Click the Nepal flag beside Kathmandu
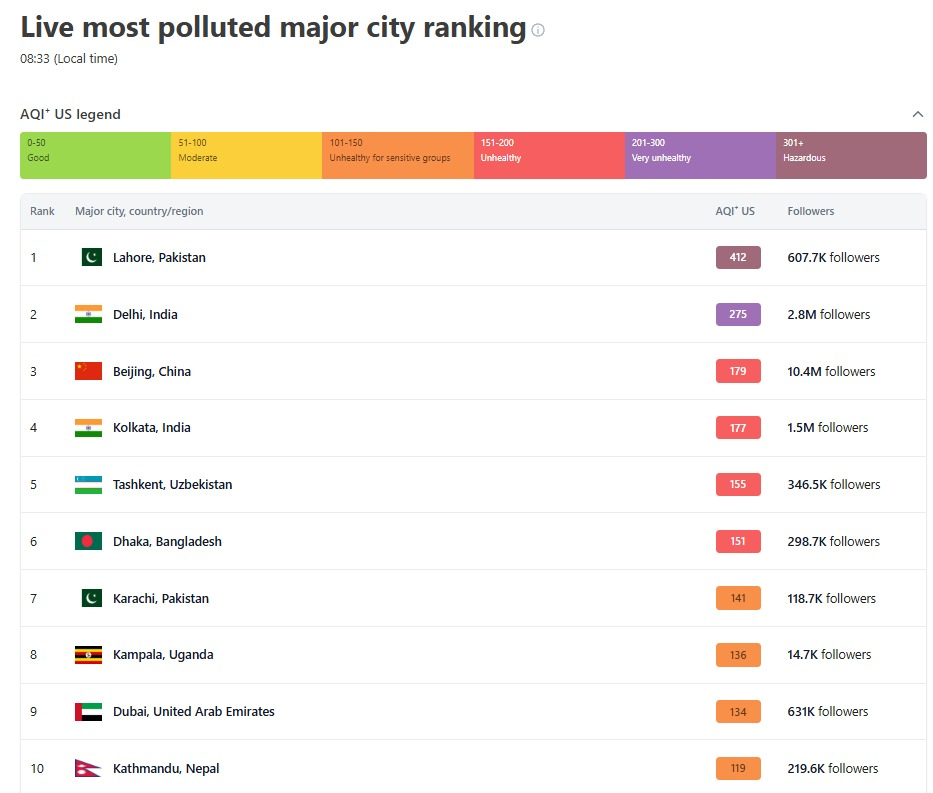Viewport: 933px width, 793px height. click(88, 769)
